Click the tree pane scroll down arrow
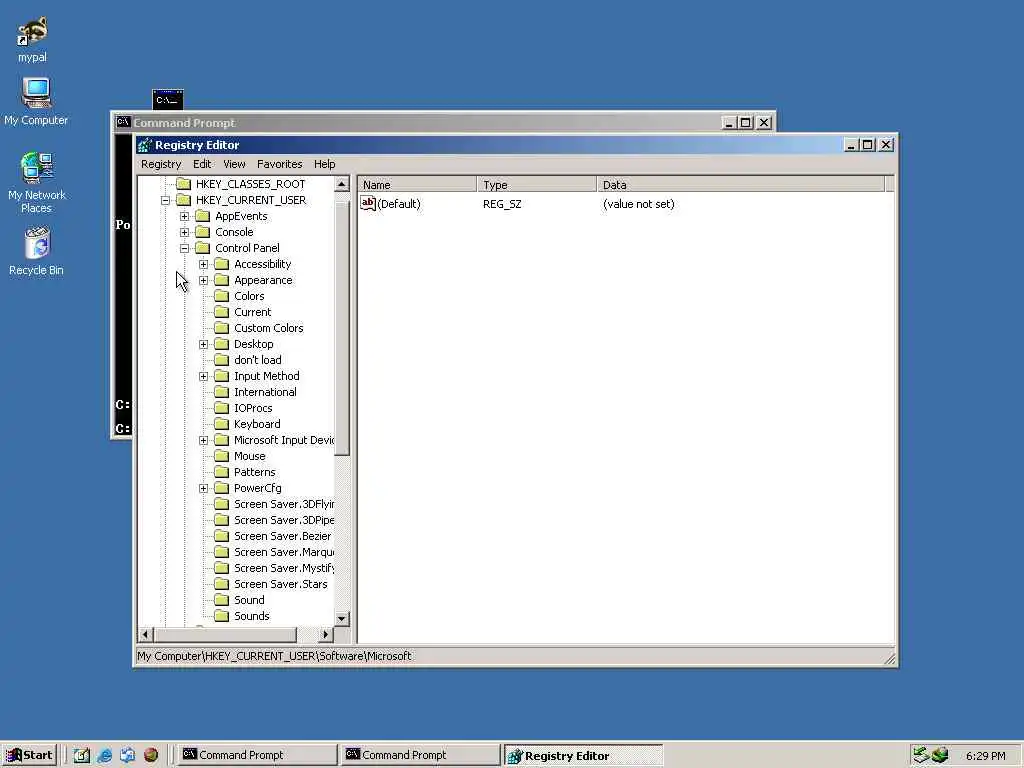The width and height of the screenshot is (1024, 768). point(342,618)
